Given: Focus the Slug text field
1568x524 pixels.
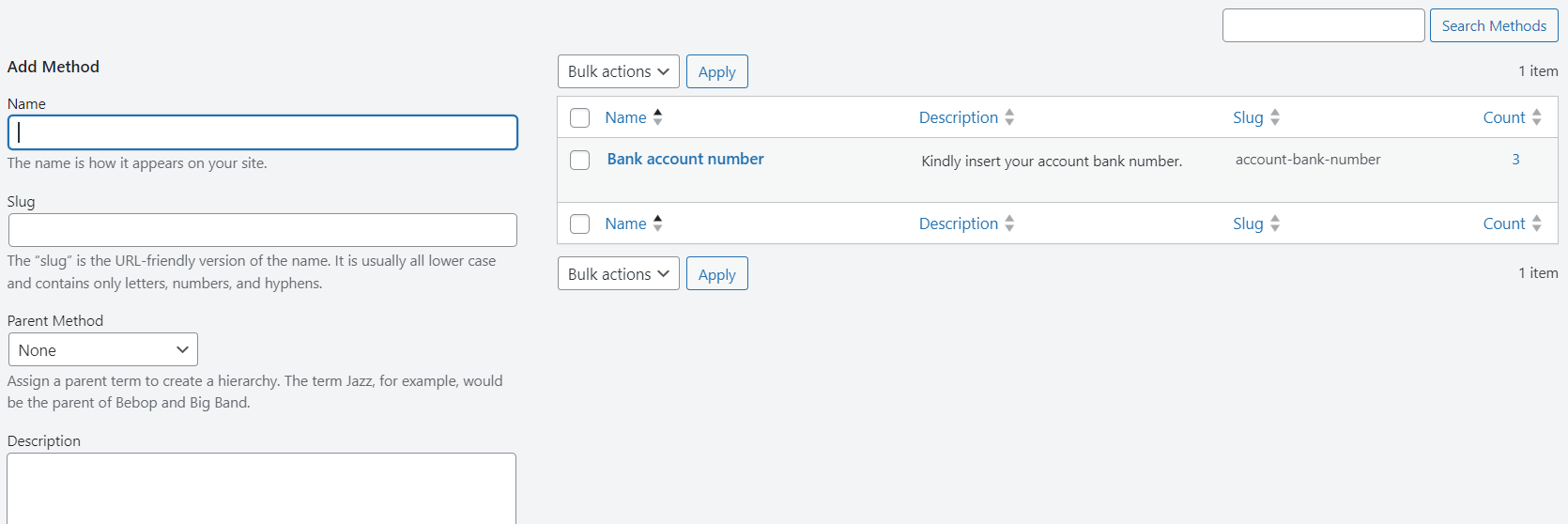Looking at the screenshot, I should [263, 230].
